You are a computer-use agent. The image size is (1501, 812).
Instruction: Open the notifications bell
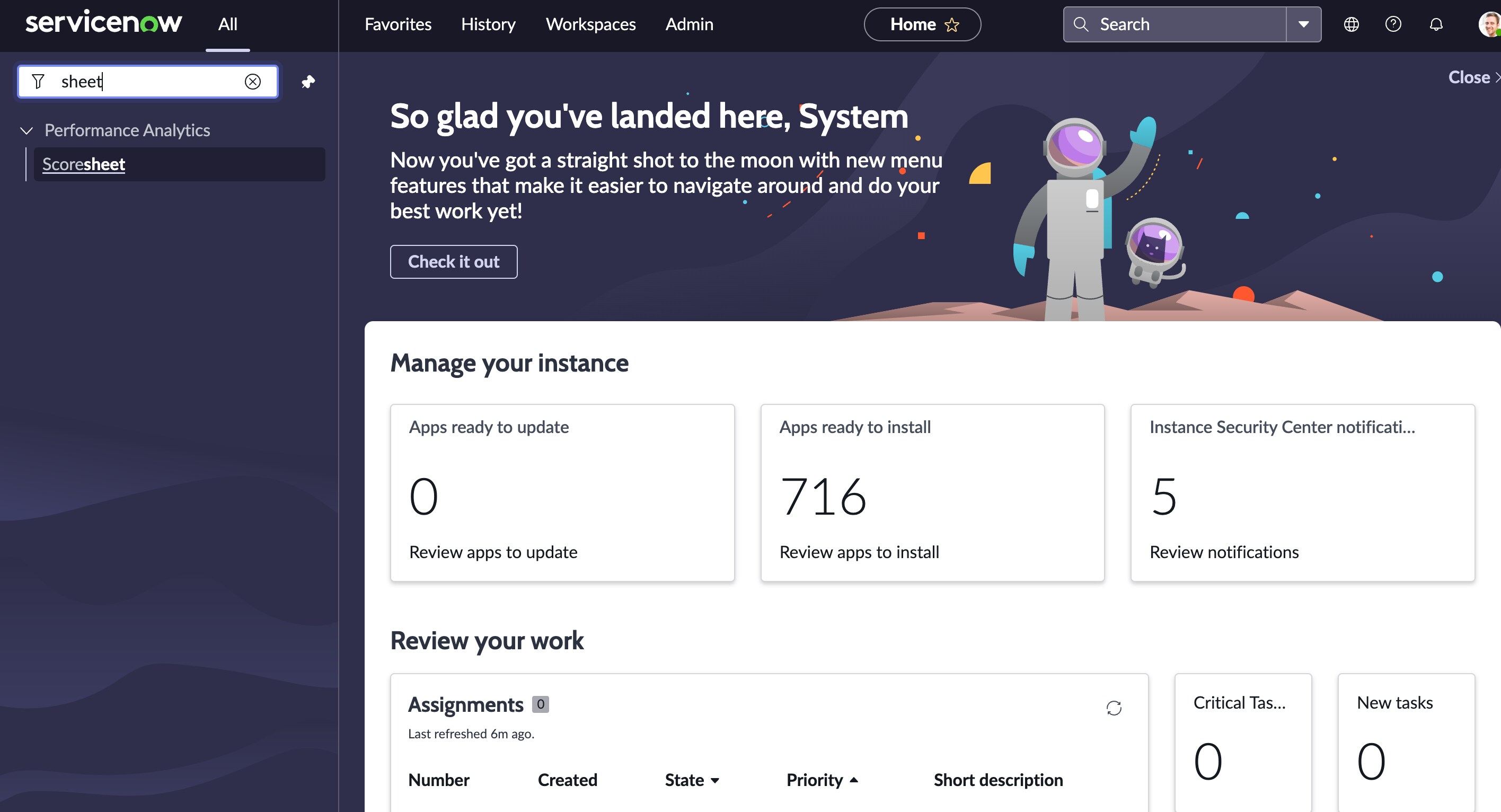click(x=1436, y=24)
